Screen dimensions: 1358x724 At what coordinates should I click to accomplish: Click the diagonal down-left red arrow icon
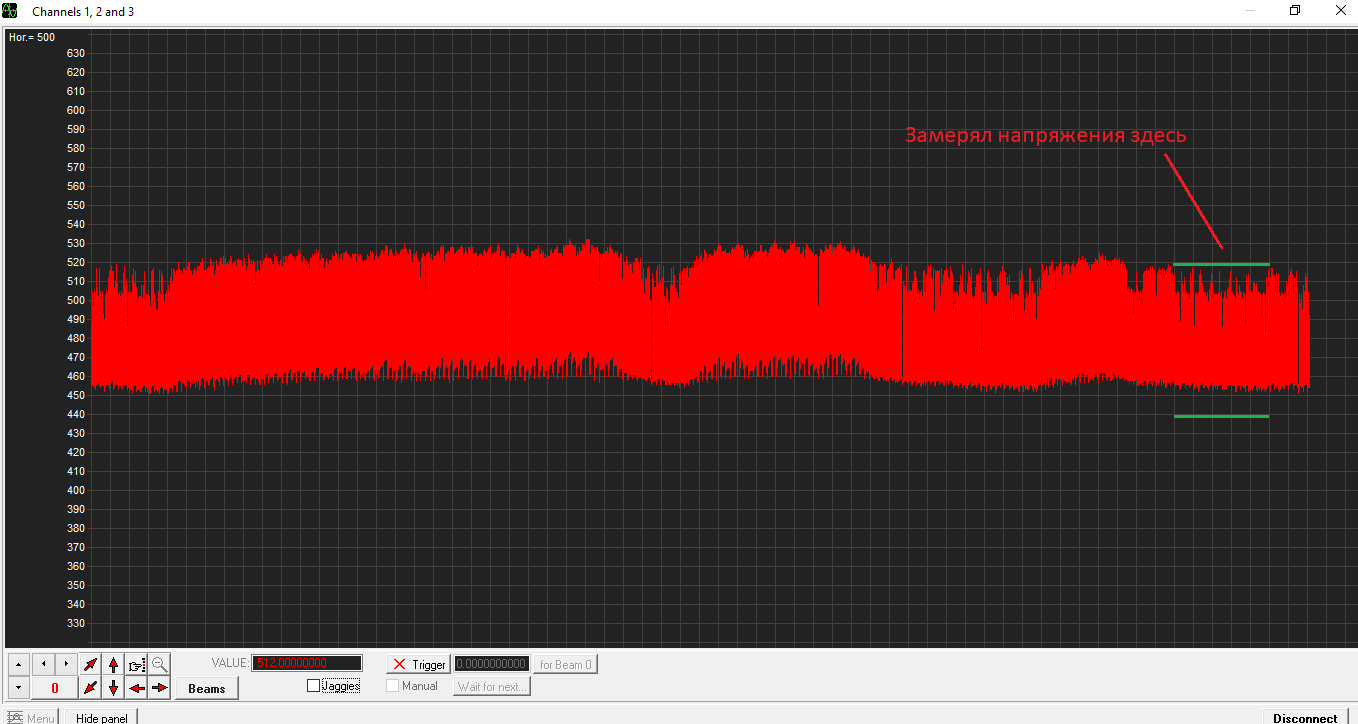point(91,688)
